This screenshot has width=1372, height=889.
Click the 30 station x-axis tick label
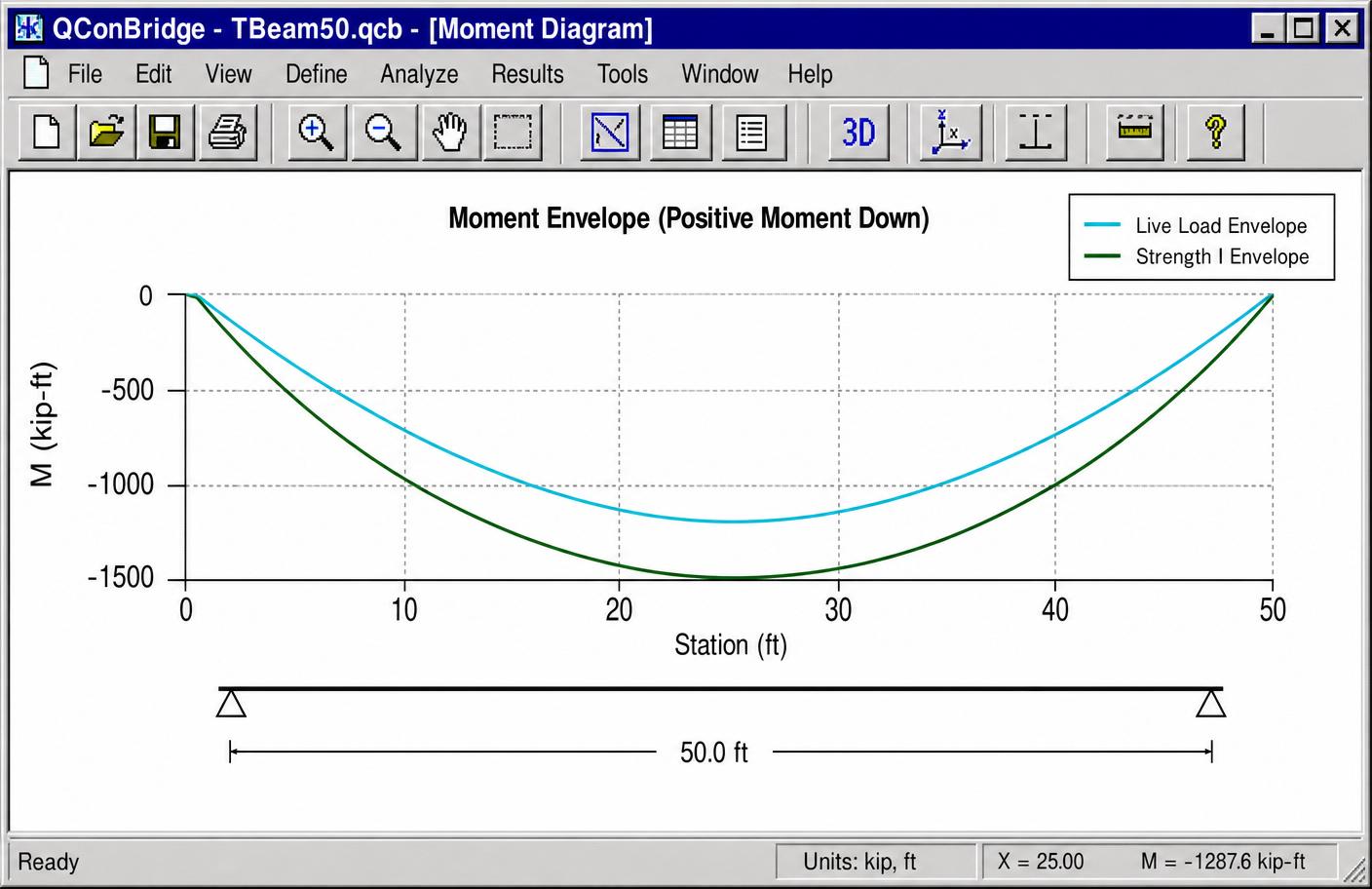tap(838, 610)
